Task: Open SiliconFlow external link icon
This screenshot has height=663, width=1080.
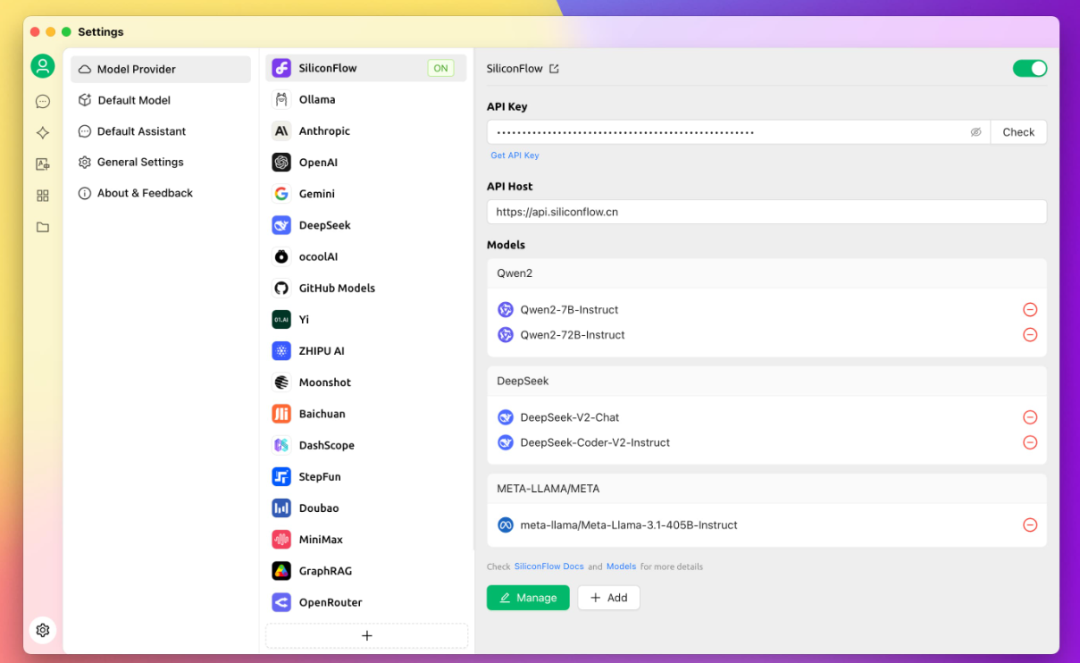Action: (554, 69)
